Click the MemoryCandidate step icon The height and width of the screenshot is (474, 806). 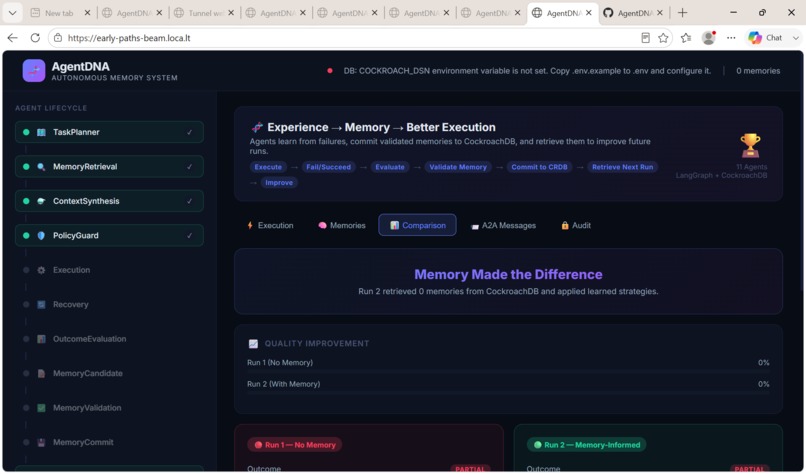tap(41, 373)
